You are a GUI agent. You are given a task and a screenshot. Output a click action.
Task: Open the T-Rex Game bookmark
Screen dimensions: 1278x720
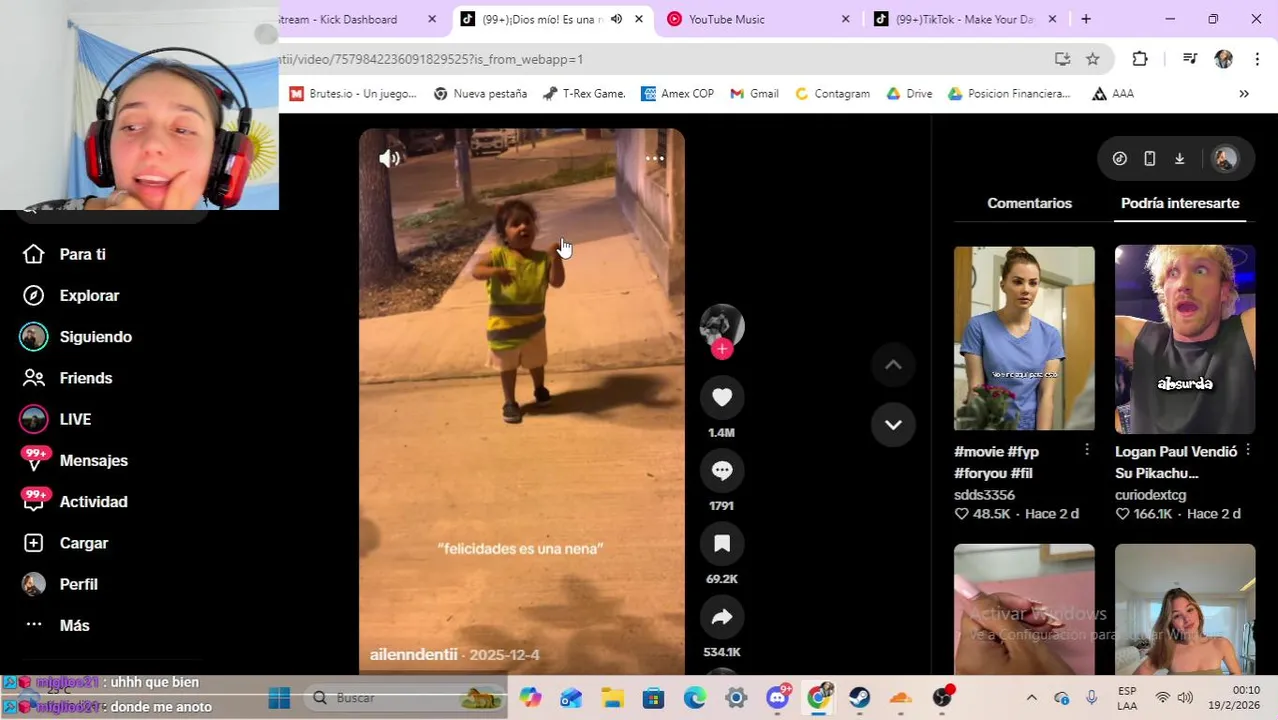(584, 93)
